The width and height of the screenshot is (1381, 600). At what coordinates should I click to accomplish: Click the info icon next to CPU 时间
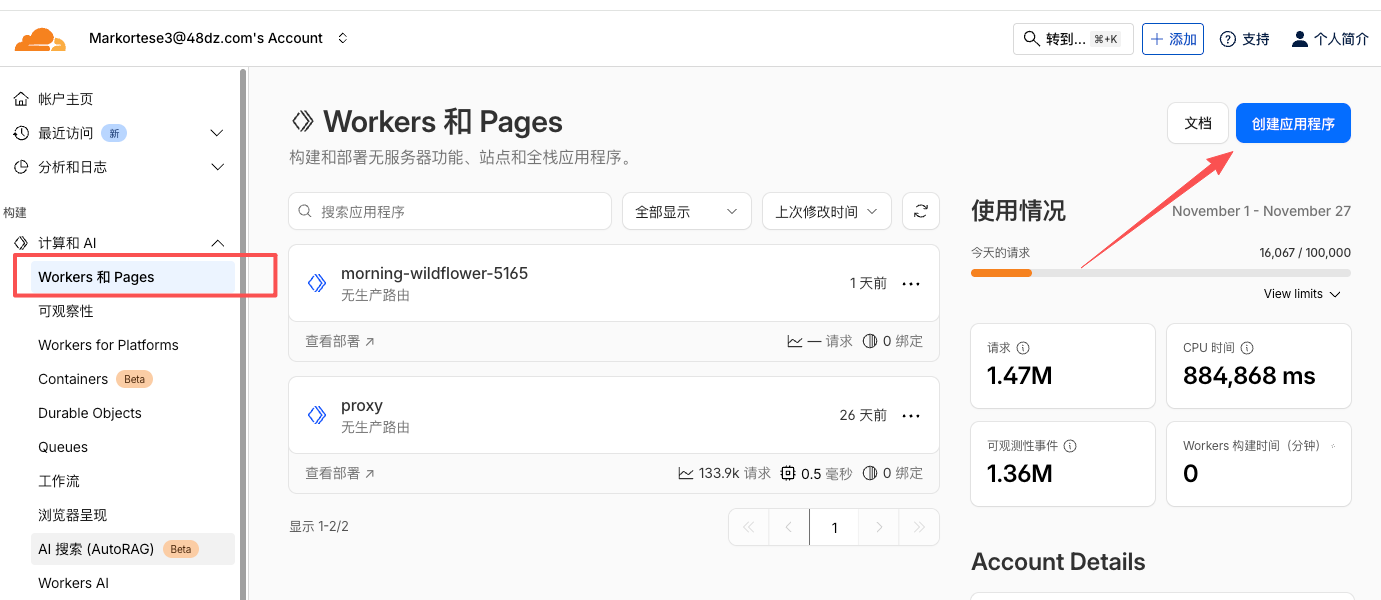(x=1246, y=348)
